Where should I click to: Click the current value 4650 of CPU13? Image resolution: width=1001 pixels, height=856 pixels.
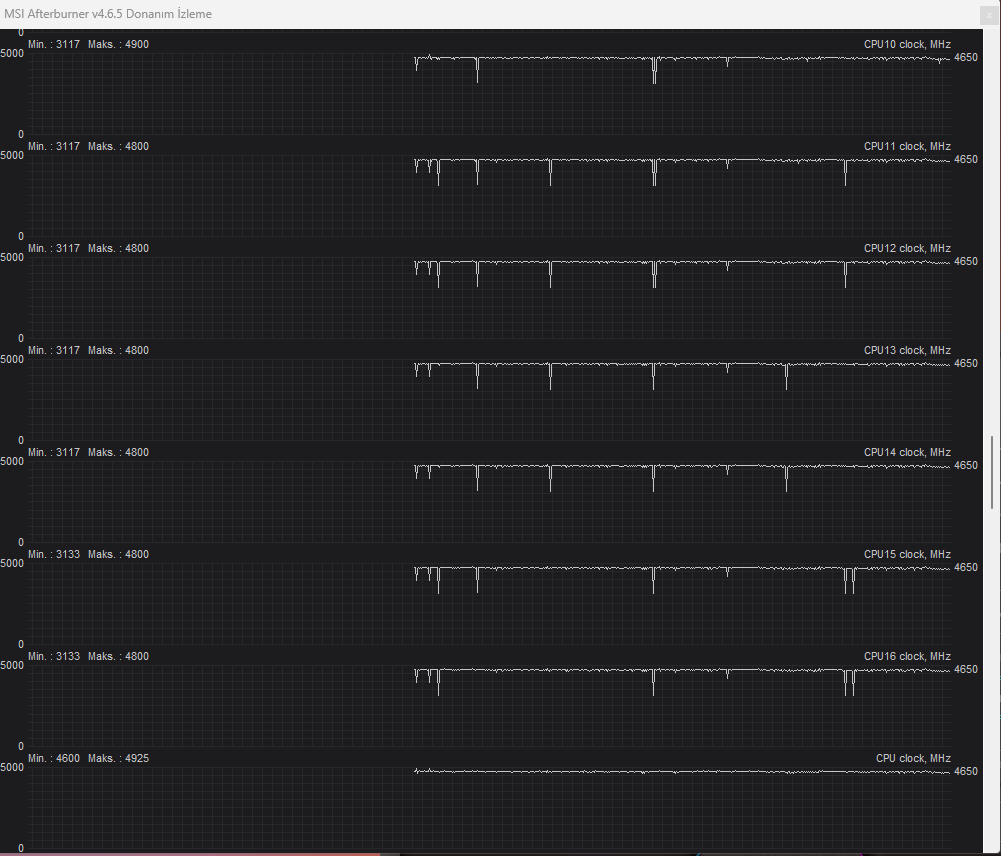(x=965, y=363)
